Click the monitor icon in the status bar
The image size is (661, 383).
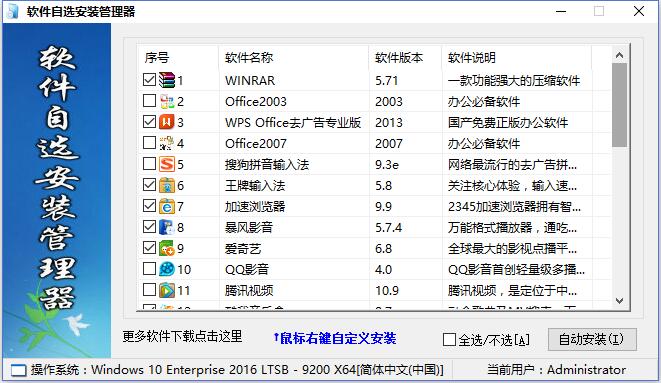pyautogui.click(x=18, y=370)
